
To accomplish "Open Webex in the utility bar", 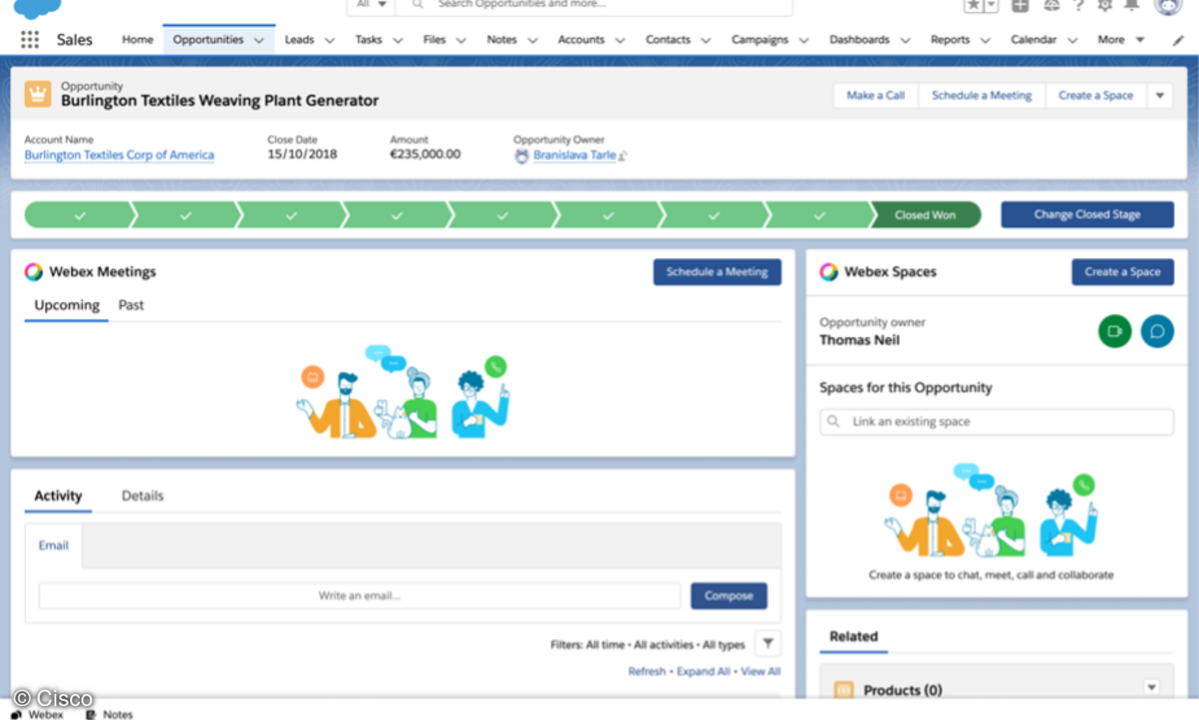I will coord(37,714).
